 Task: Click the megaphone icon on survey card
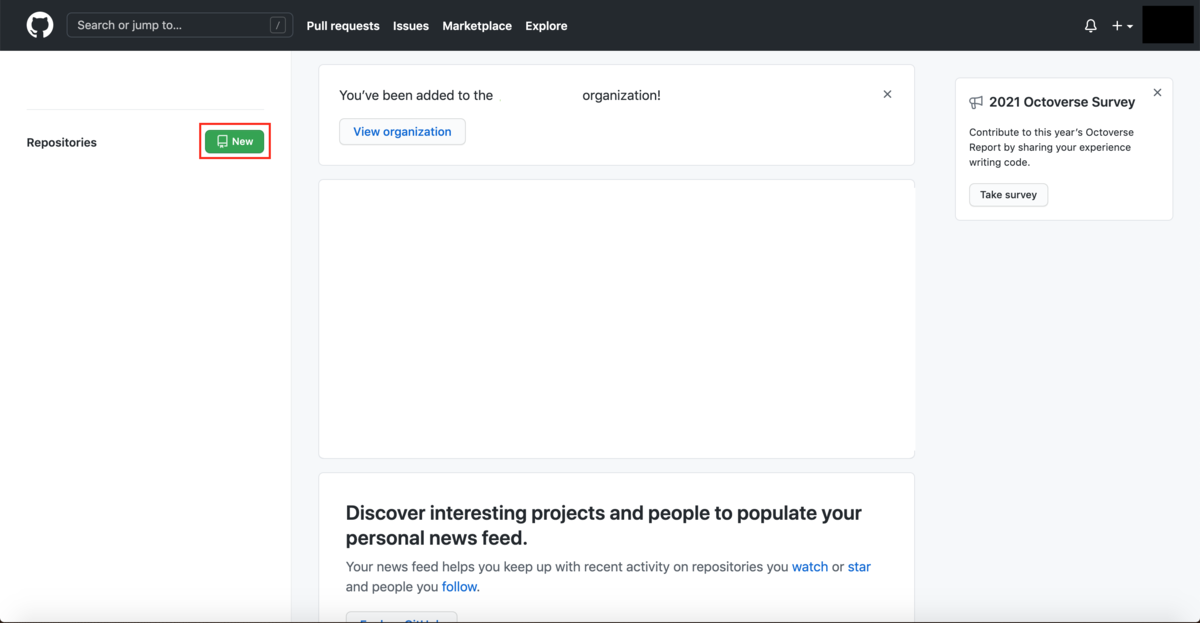click(976, 102)
